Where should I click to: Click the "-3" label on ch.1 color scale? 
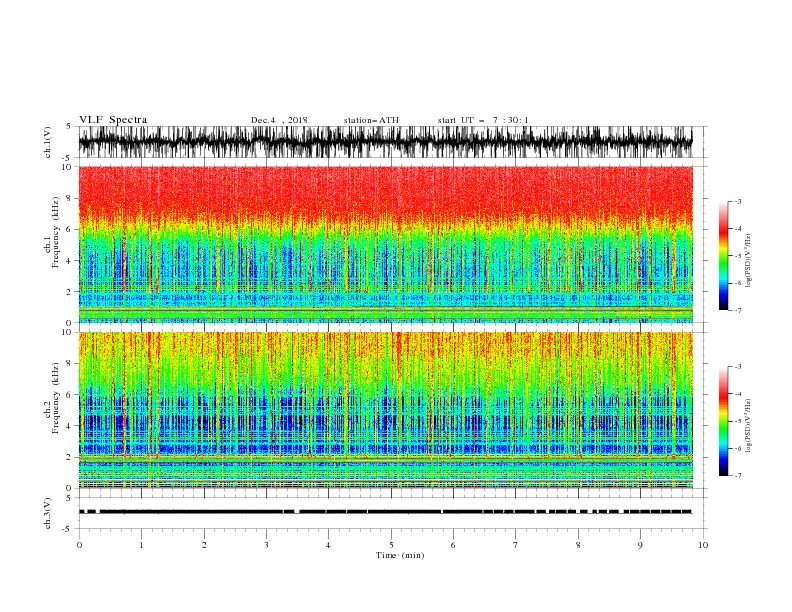[737, 201]
